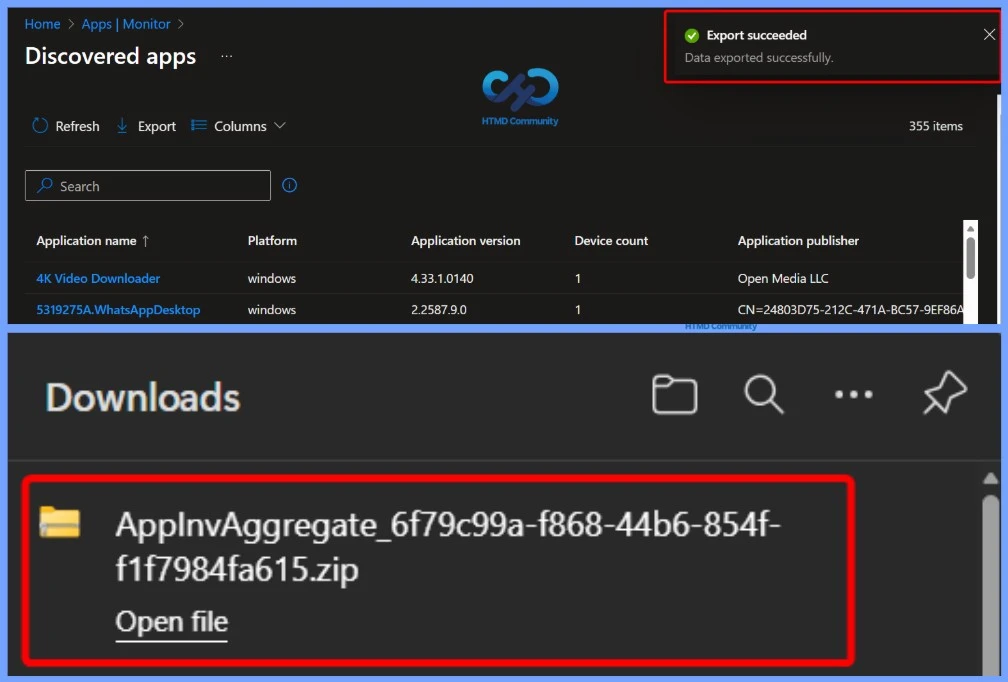Go to Home via breadcrumb
This screenshot has width=1008, height=682.
coord(42,23)
